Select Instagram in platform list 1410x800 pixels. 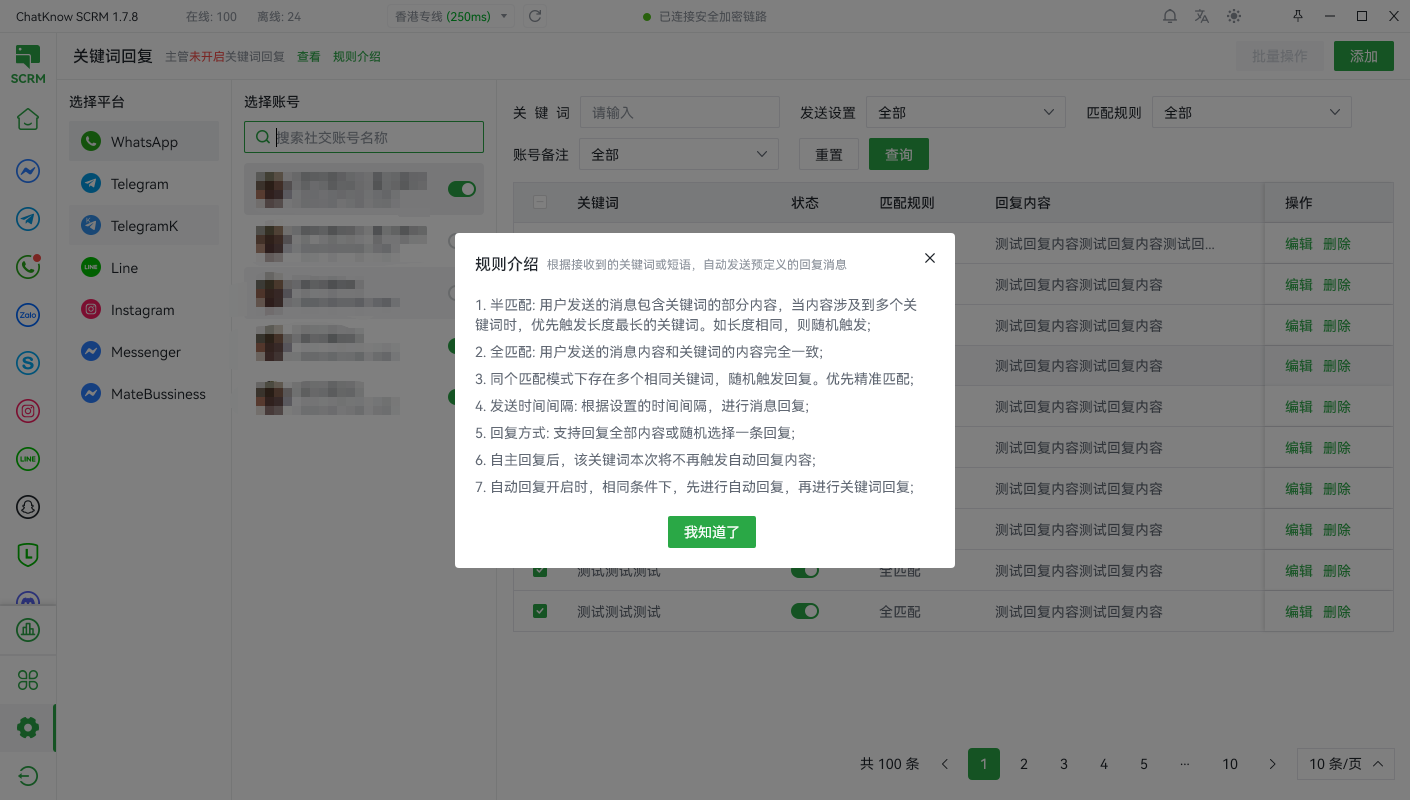[x=142, y=310]
